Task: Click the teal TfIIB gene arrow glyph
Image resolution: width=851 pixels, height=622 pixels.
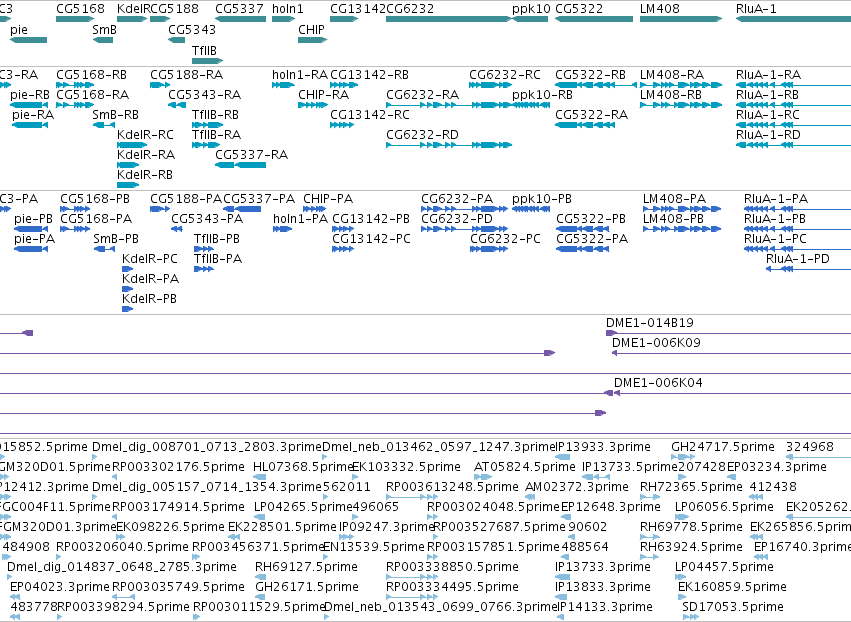Action: coord(207,61)
